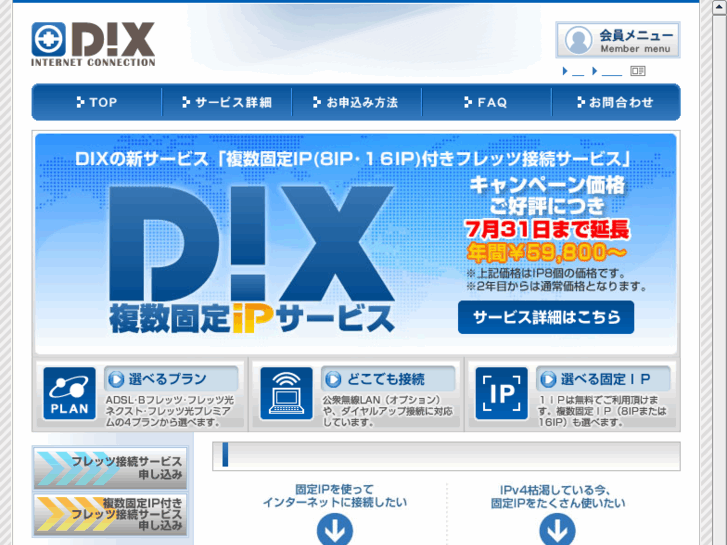This screenshot has height=545, width=727.
Task: Click the フレッツ接続サービス申し込み banner
Action: pos(110,468)
